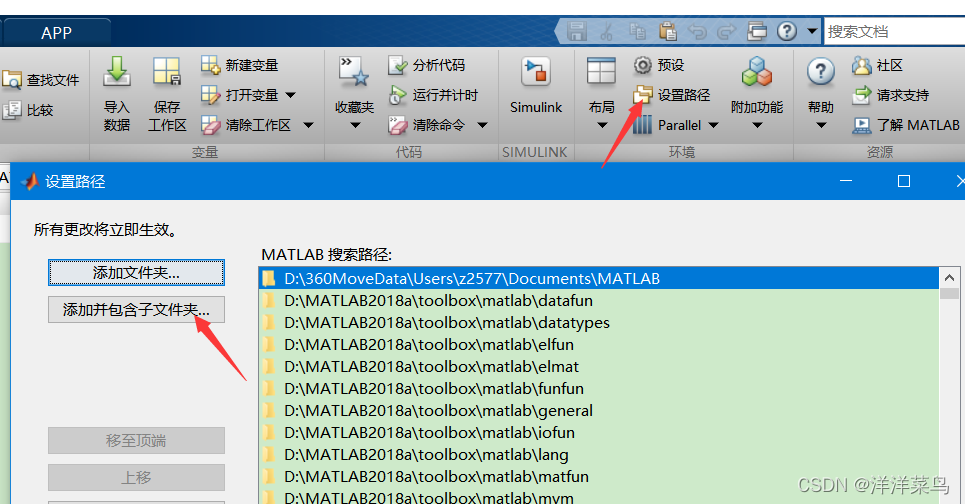
Task: Click the Help (帮助) question mark icon
Action: [820, 71]
